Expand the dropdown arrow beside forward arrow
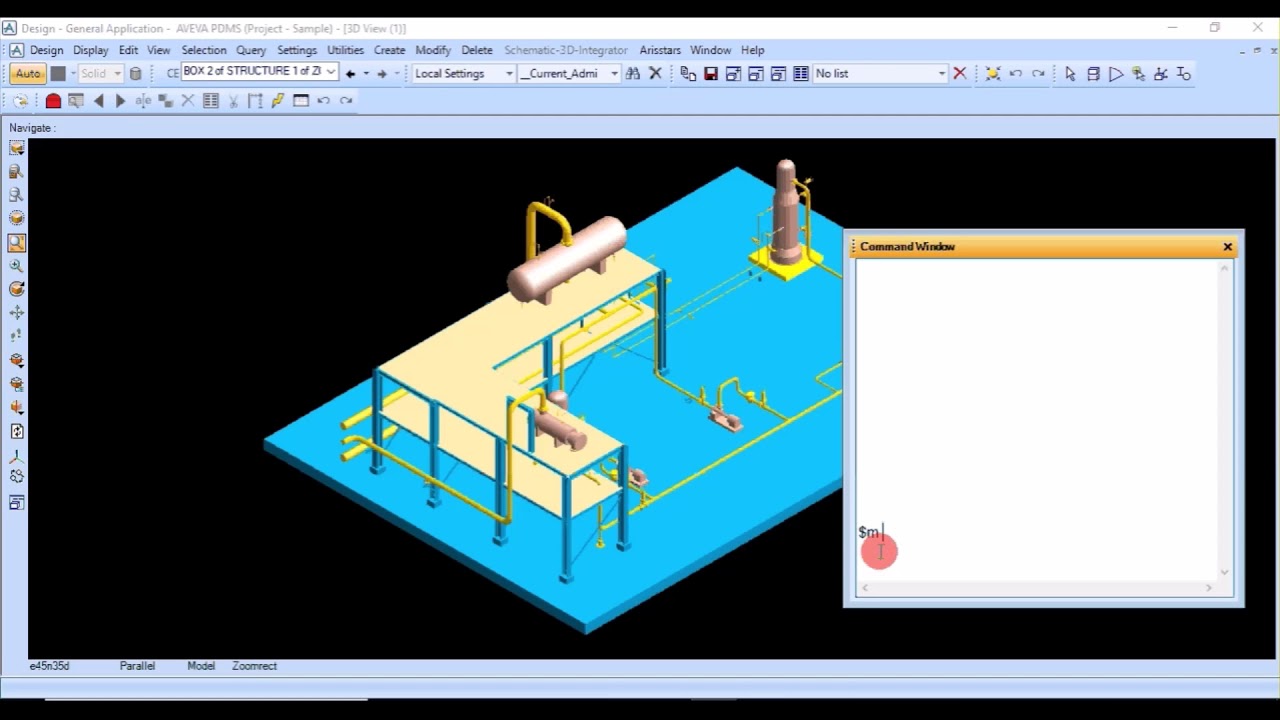Viewport: 1280px width, 720px height. (397, 74)
